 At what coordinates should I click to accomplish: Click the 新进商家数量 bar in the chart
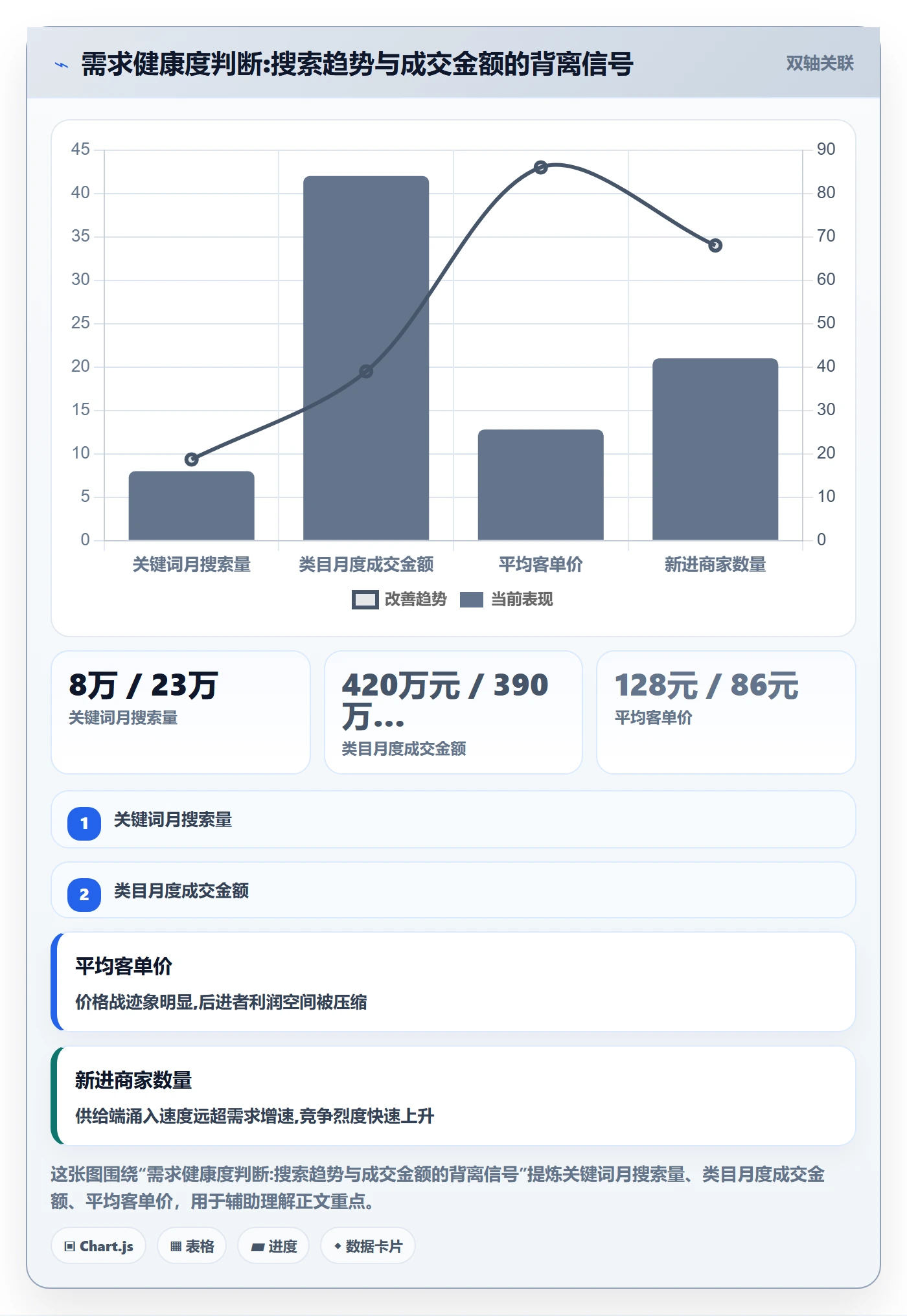point(715,449)
